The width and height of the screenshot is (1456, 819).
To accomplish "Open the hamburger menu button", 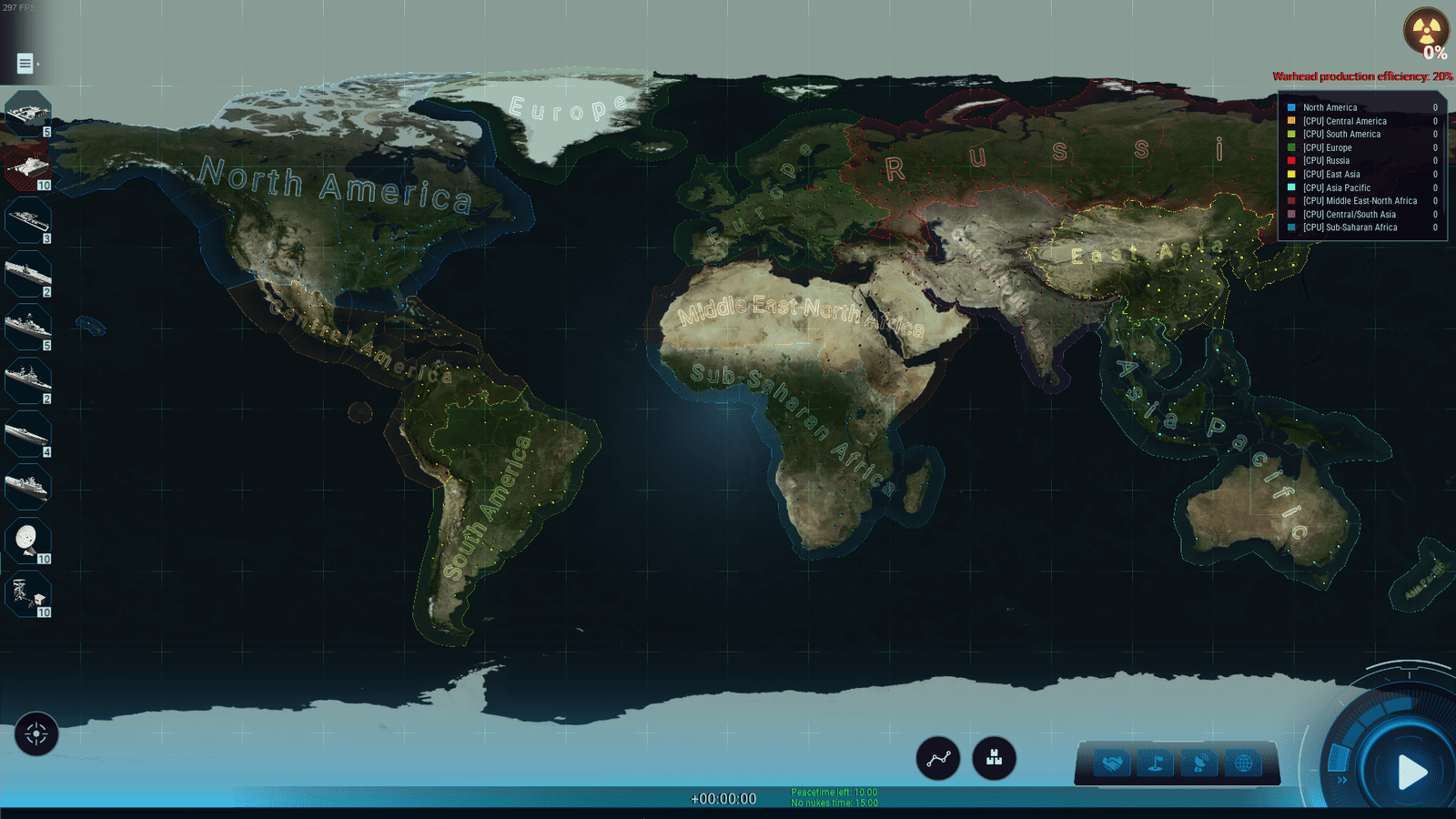I will click(25, 64).
